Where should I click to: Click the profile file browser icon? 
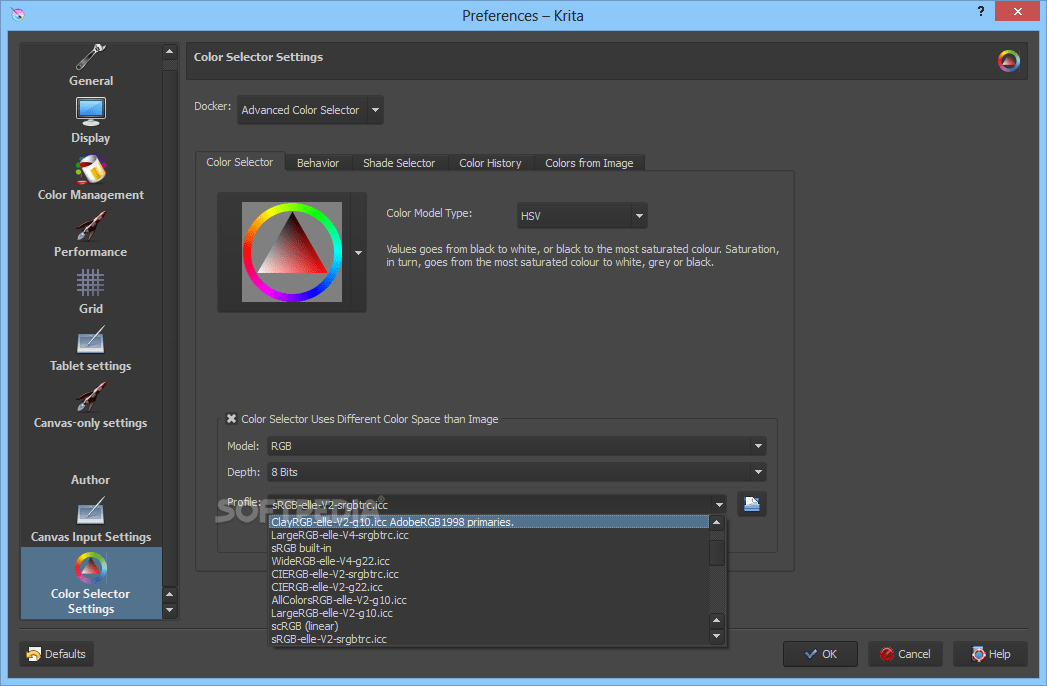click(751, 504)
